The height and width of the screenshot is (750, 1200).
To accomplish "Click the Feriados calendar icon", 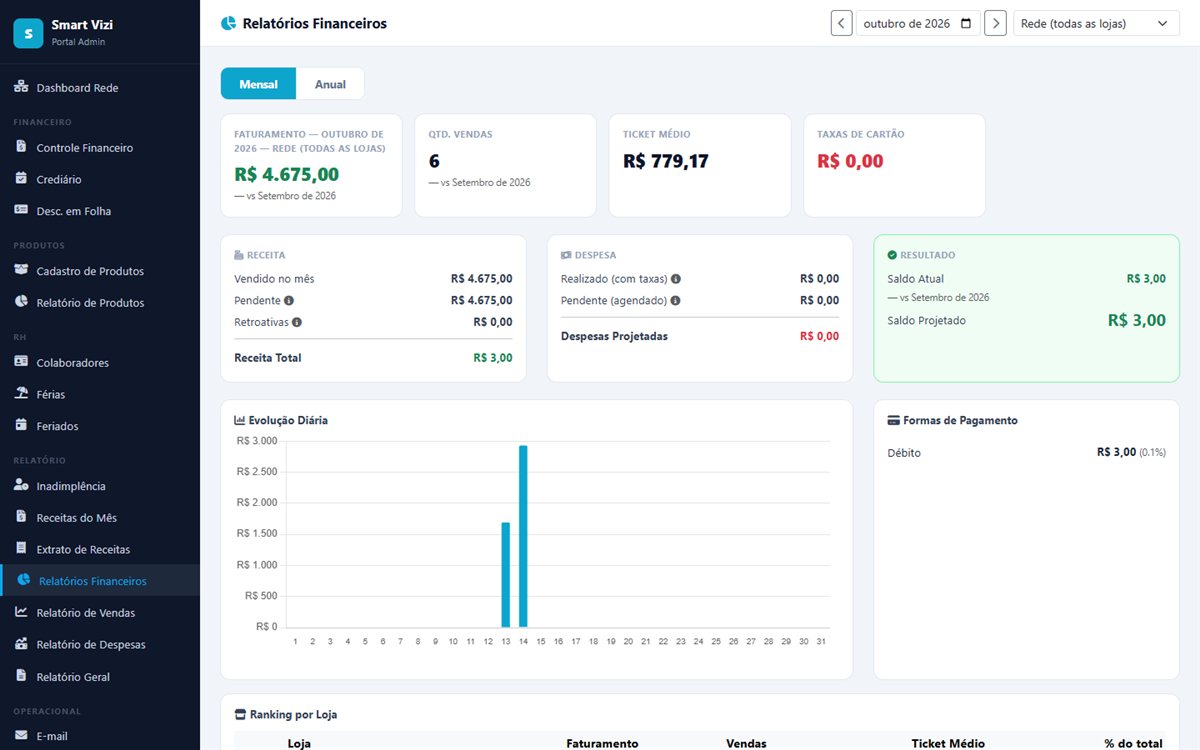I will [x=21, y=426].
